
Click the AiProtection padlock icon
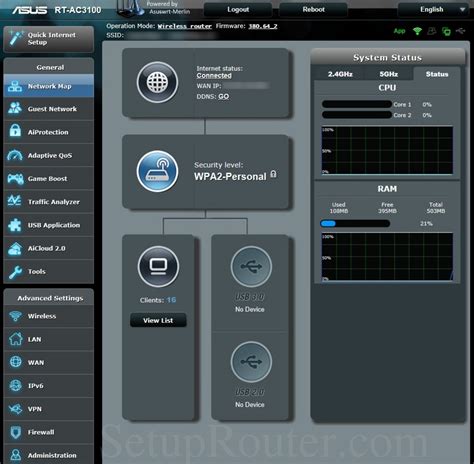pos(15,131)
